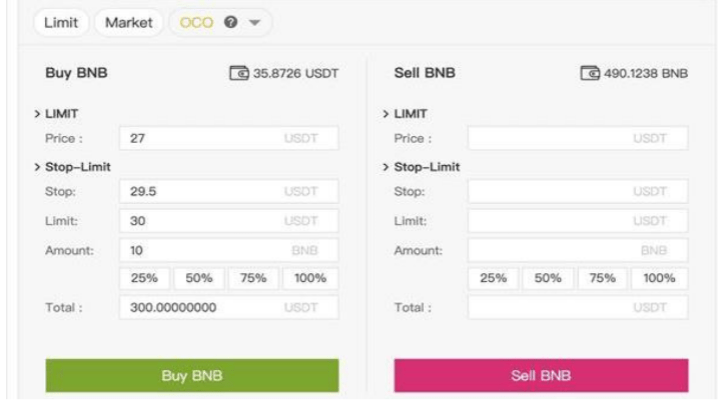Screen dimensions: 720x411
Task: Choose 25% of balance on Buy side
Action: click(145, 278)
